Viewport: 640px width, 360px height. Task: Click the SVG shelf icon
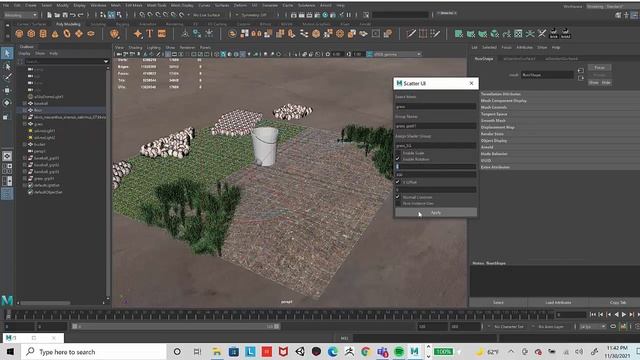162,34
